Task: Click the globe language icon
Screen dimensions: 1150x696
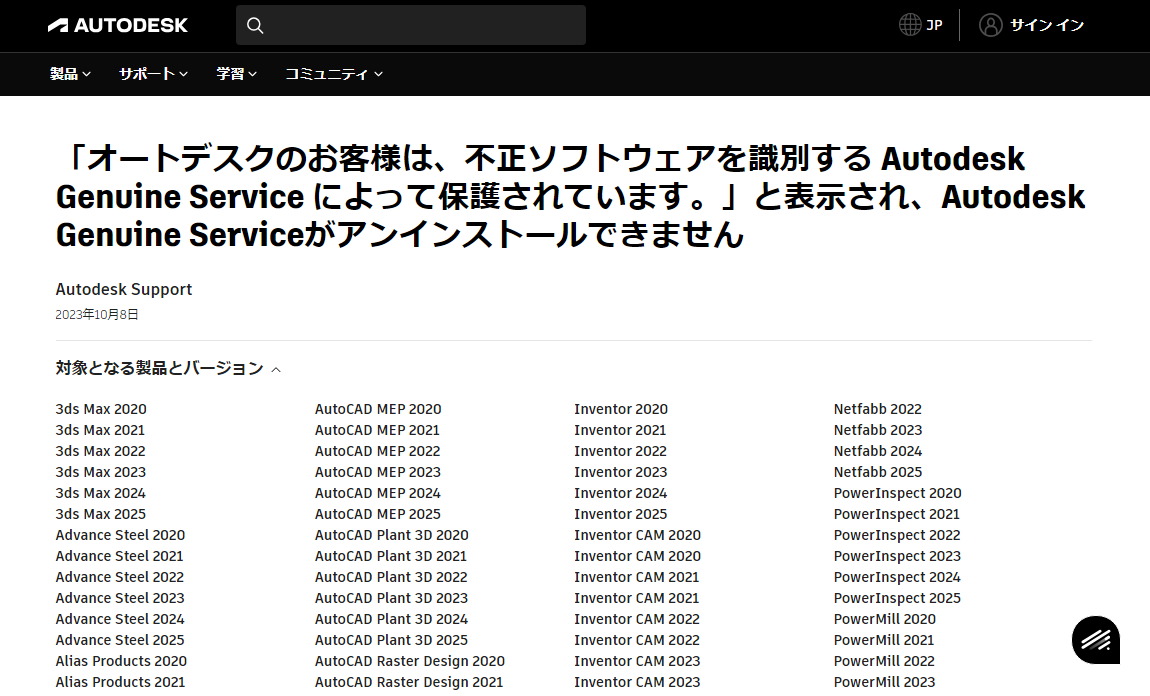Action: [909, 25]
